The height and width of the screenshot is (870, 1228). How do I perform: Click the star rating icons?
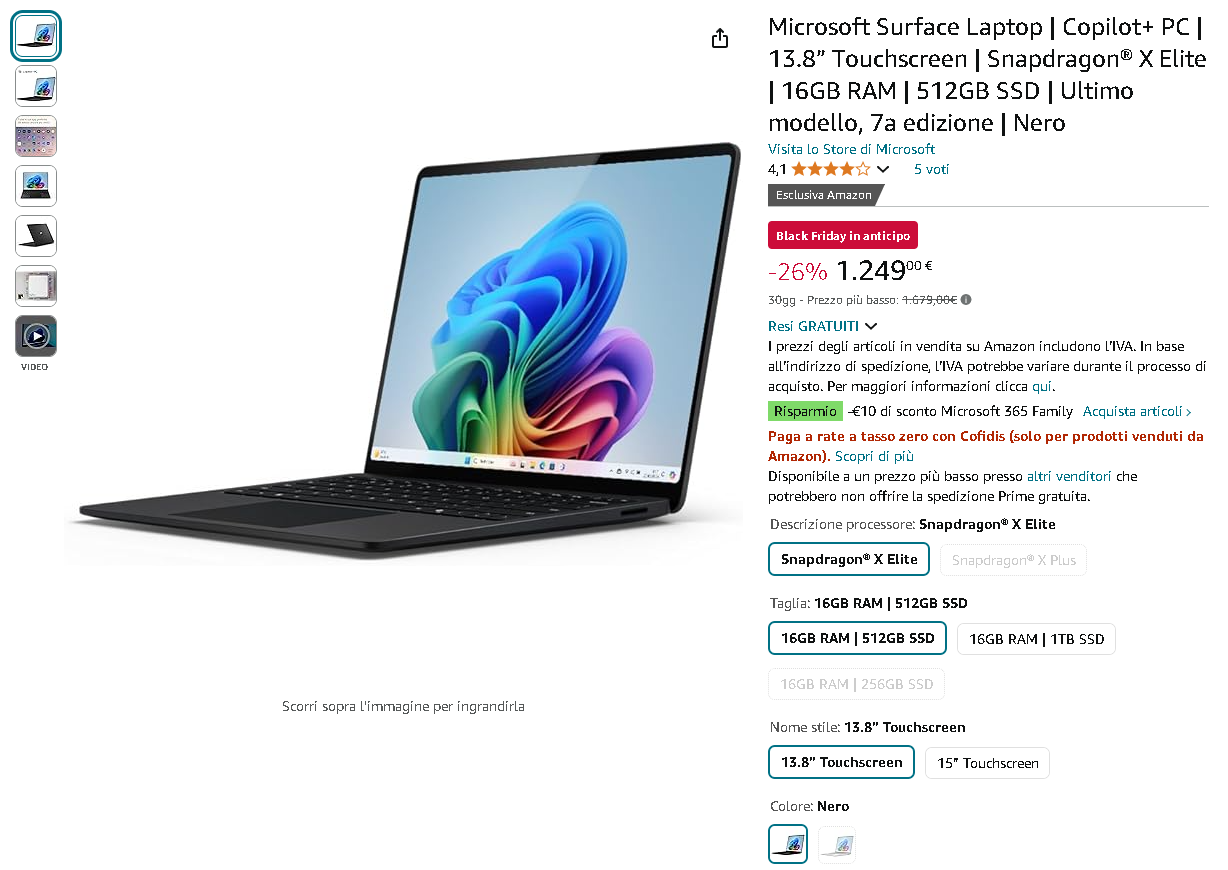[x=830, y=169]
